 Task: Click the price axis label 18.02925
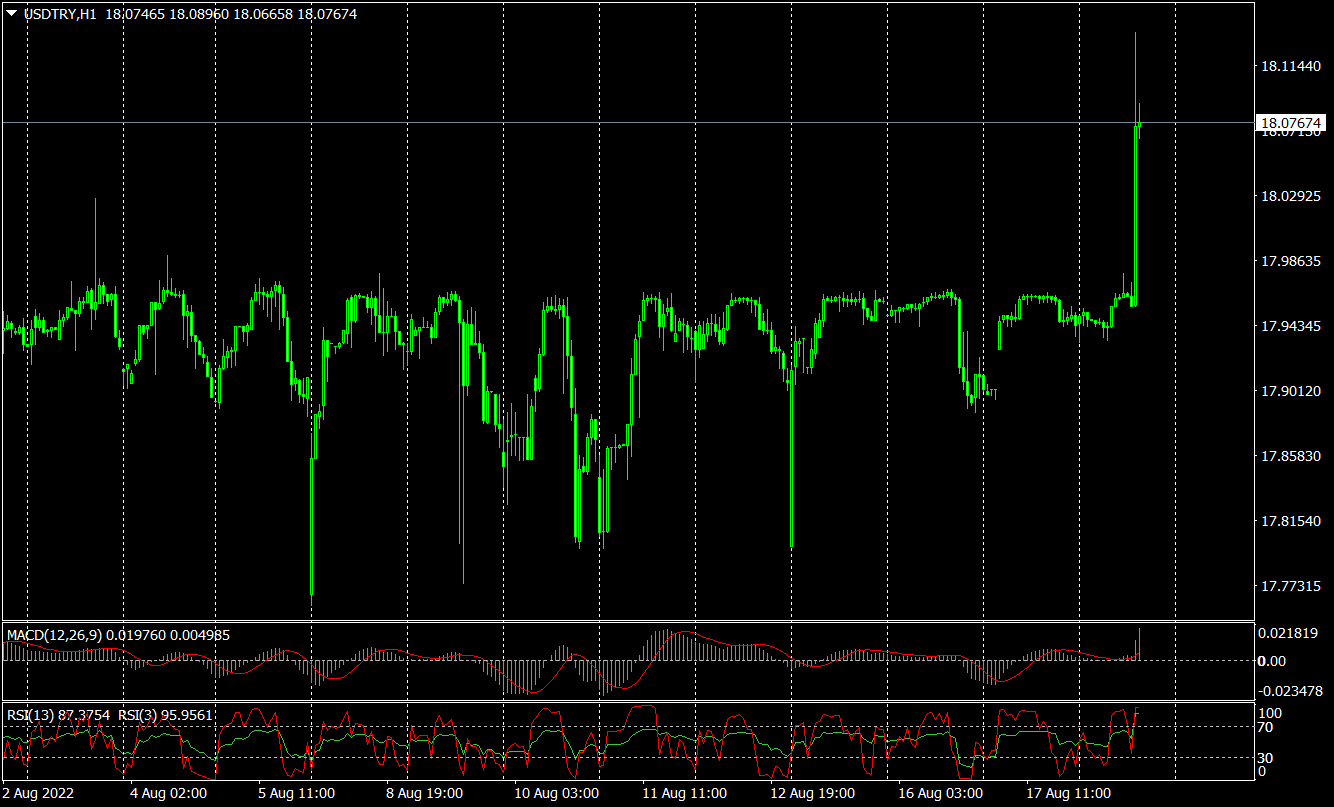pyautogui.click(x=1289, y=196)
